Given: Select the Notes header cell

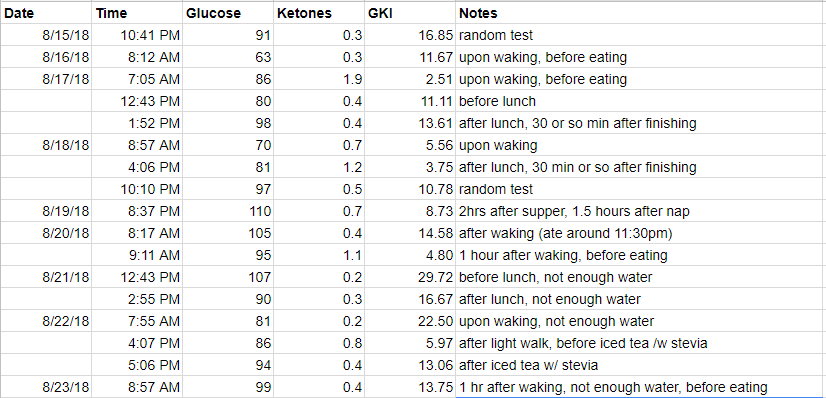Looking at the screenshot, I should [641, 13].
